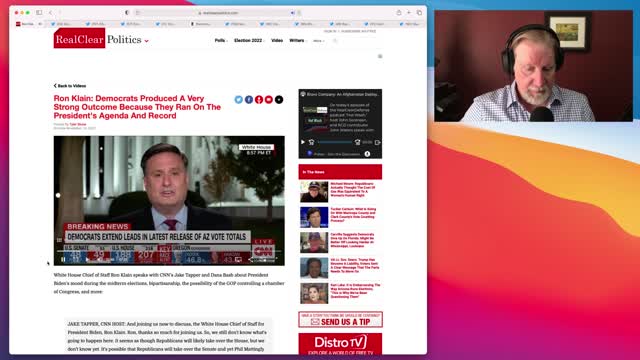Switch to the last Twitter tab

click(410, 24)
